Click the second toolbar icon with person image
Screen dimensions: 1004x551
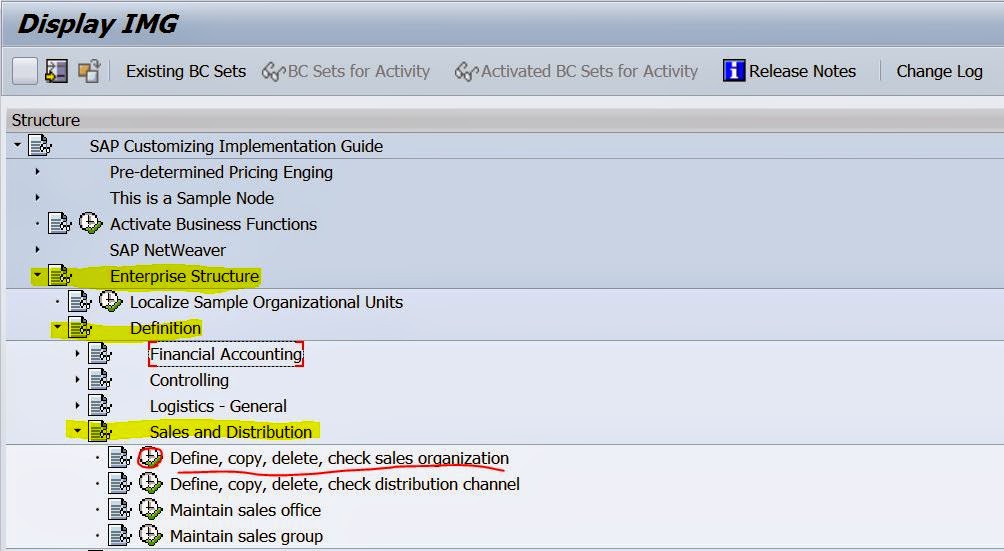coord(56,71)
